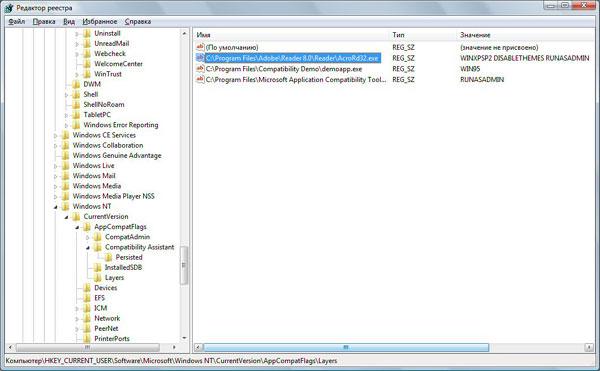Click the WelcomeCenter folder icon

pos(87,64)
